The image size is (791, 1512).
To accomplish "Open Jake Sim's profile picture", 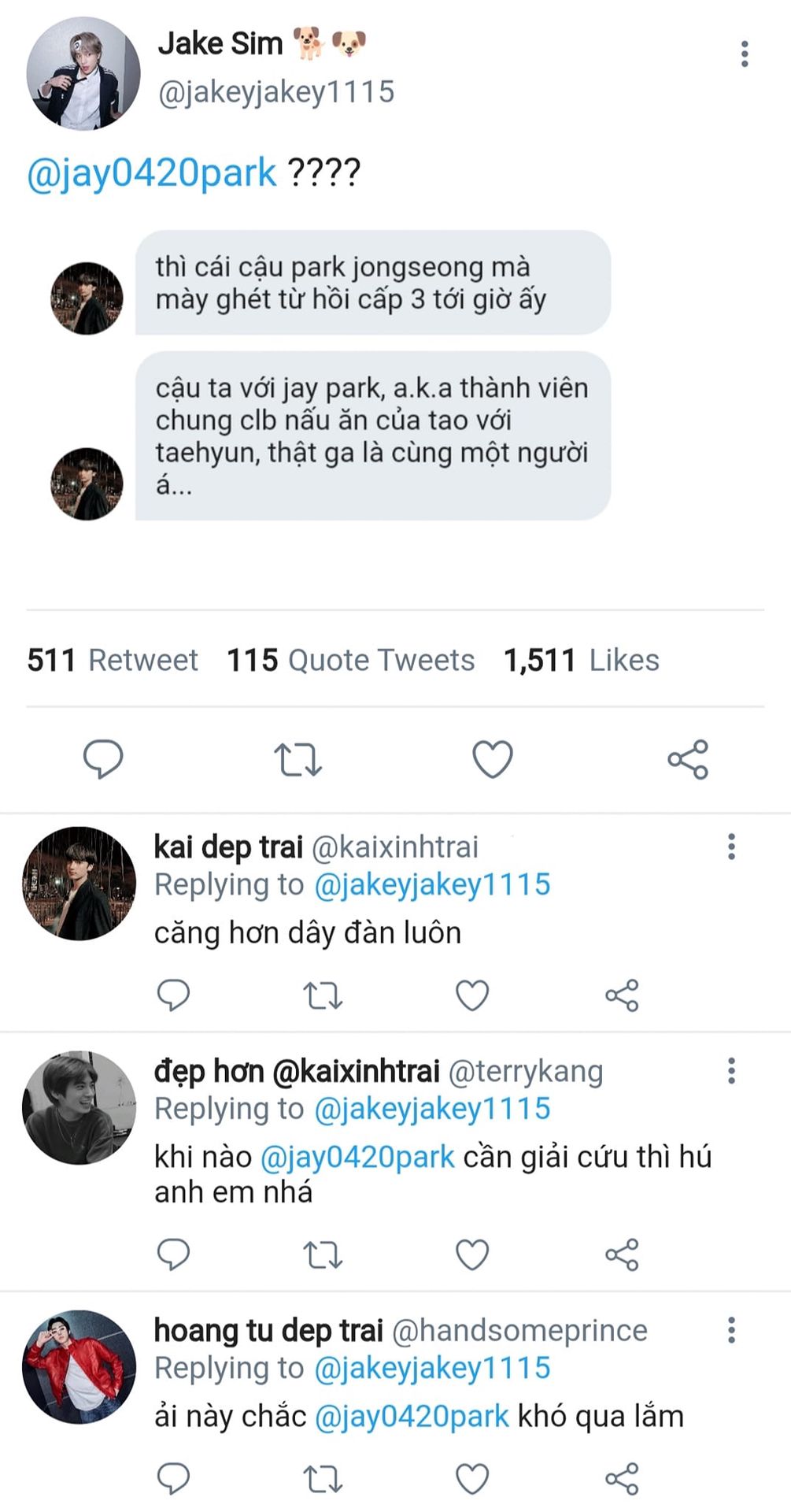I will [83, 73].
